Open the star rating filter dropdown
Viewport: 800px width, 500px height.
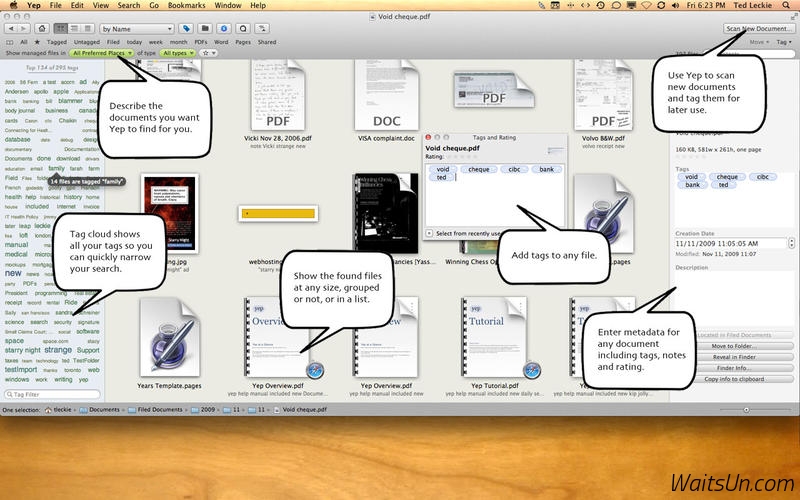tap(208, 53)
